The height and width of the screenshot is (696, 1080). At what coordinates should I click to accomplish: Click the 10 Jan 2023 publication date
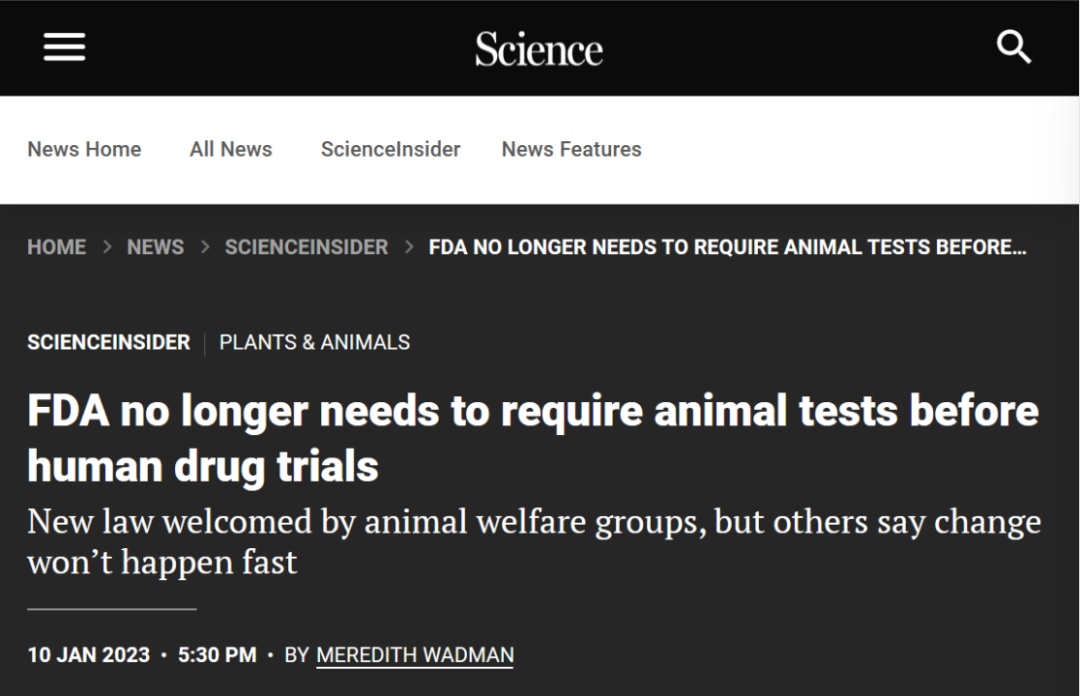pyautogui.click(x=88, y=655)
